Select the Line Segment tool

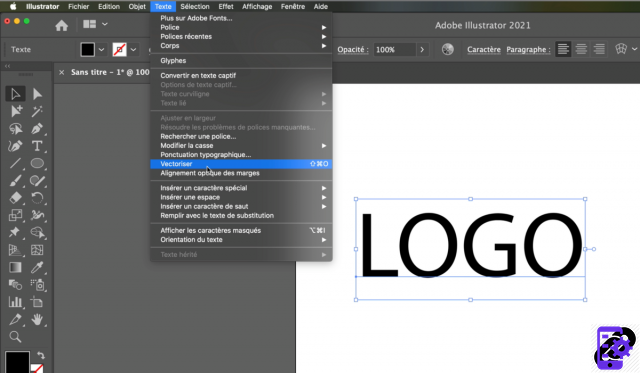pos(16,163)
